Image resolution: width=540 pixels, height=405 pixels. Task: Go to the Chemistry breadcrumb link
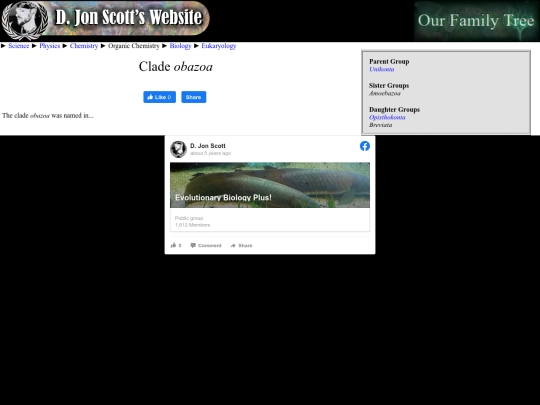point(84,46)
